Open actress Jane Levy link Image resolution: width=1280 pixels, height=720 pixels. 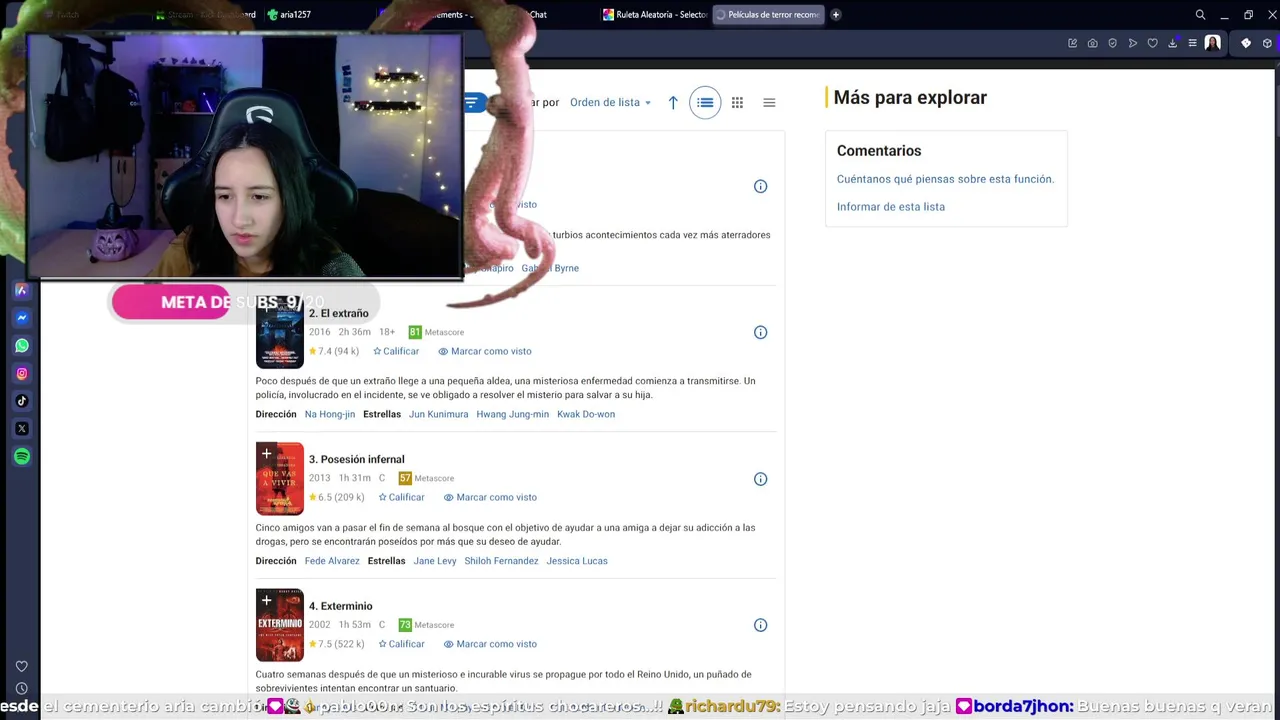coord(435,561)
